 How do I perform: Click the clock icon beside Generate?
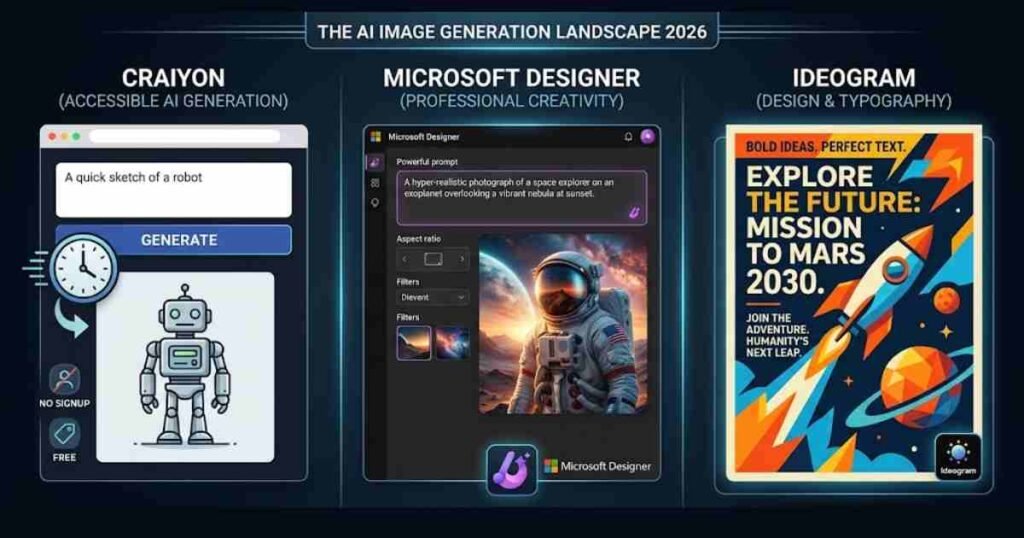[x=84, y=268]
